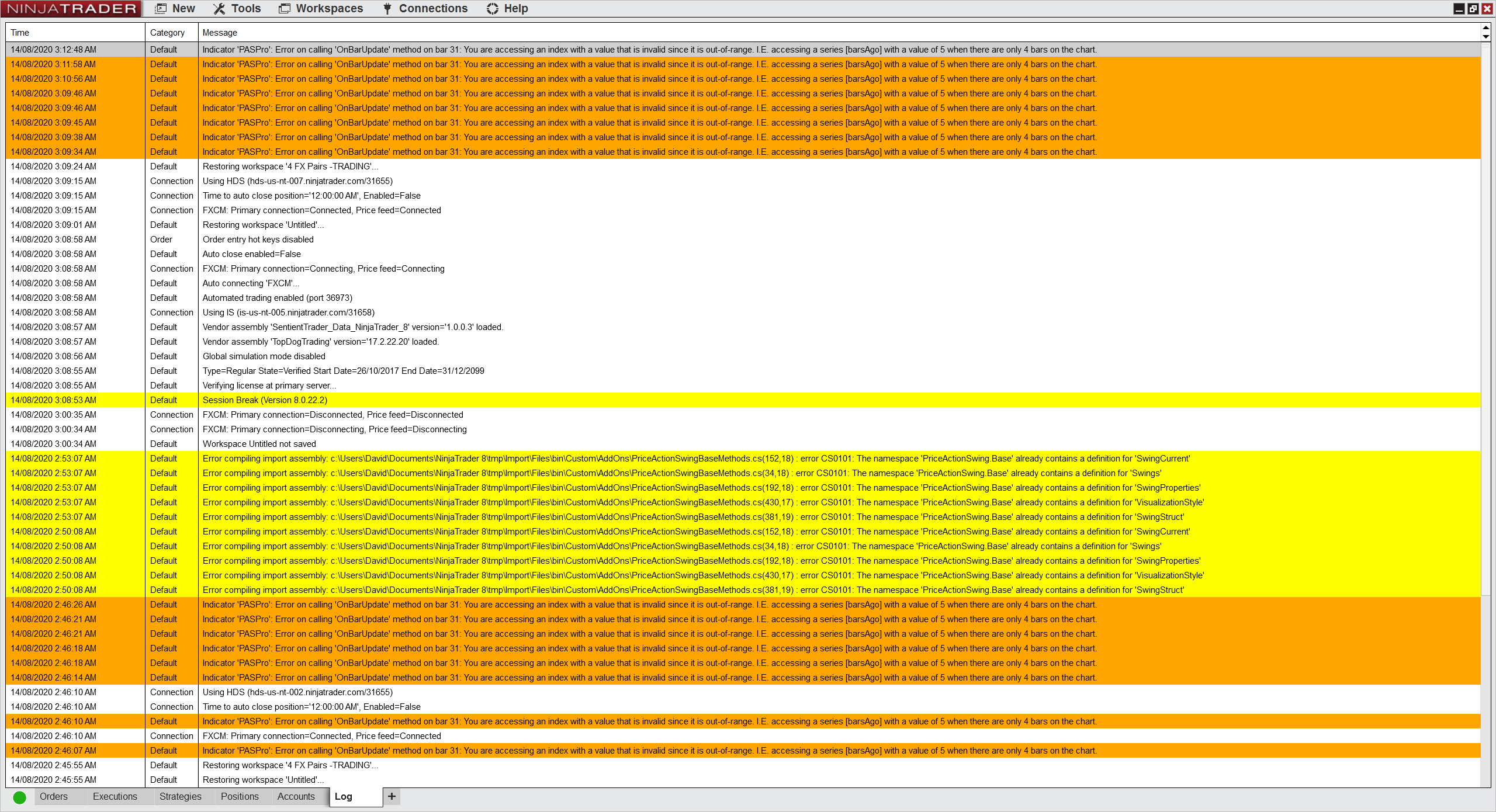Open the Help menu
The image size is (1496, 812).
coord(507,9)
